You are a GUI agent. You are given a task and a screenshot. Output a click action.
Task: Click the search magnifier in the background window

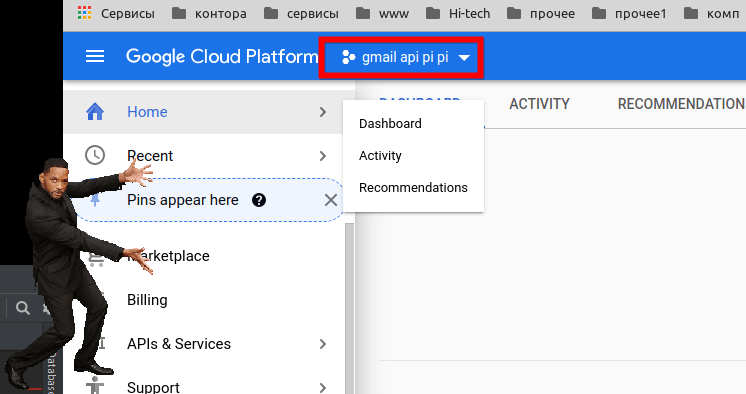(x=22, y=308)
